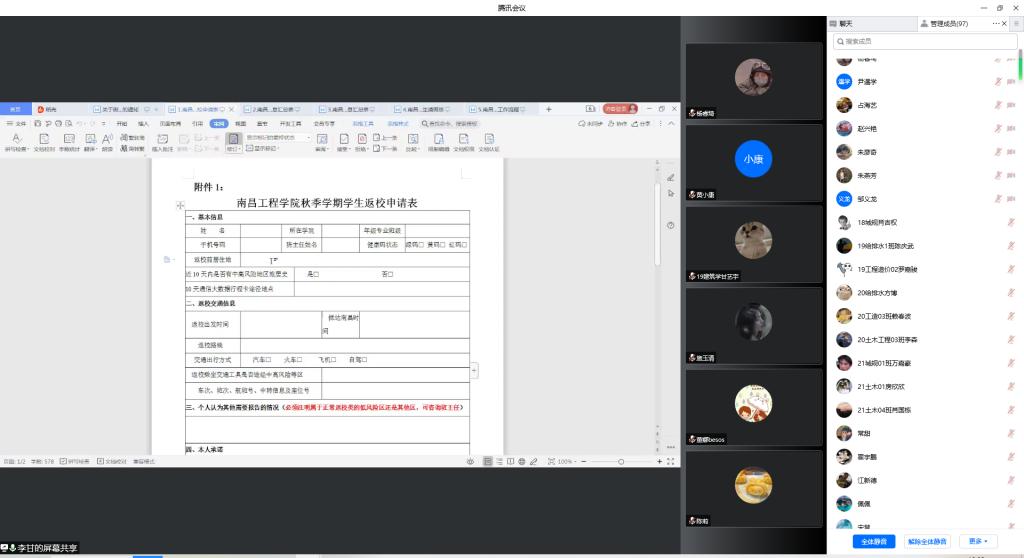Click the table move handle beside 基本信息
Image resolution: width=1024 pixels, height=558 pixels.
tap(180, 205)
